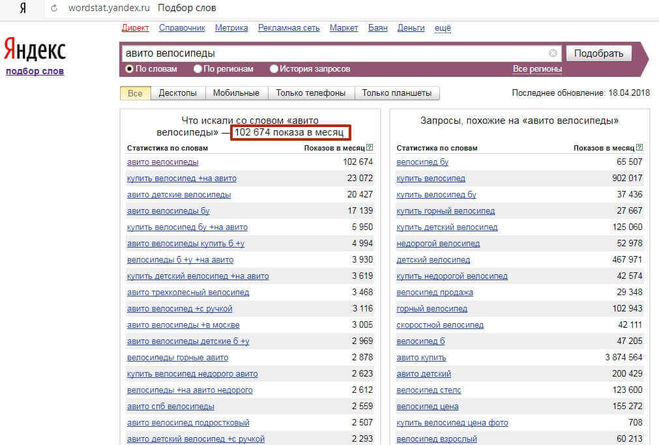
Task: Open the 'Рекламная сеть' service link
Action: coord(289,28)
